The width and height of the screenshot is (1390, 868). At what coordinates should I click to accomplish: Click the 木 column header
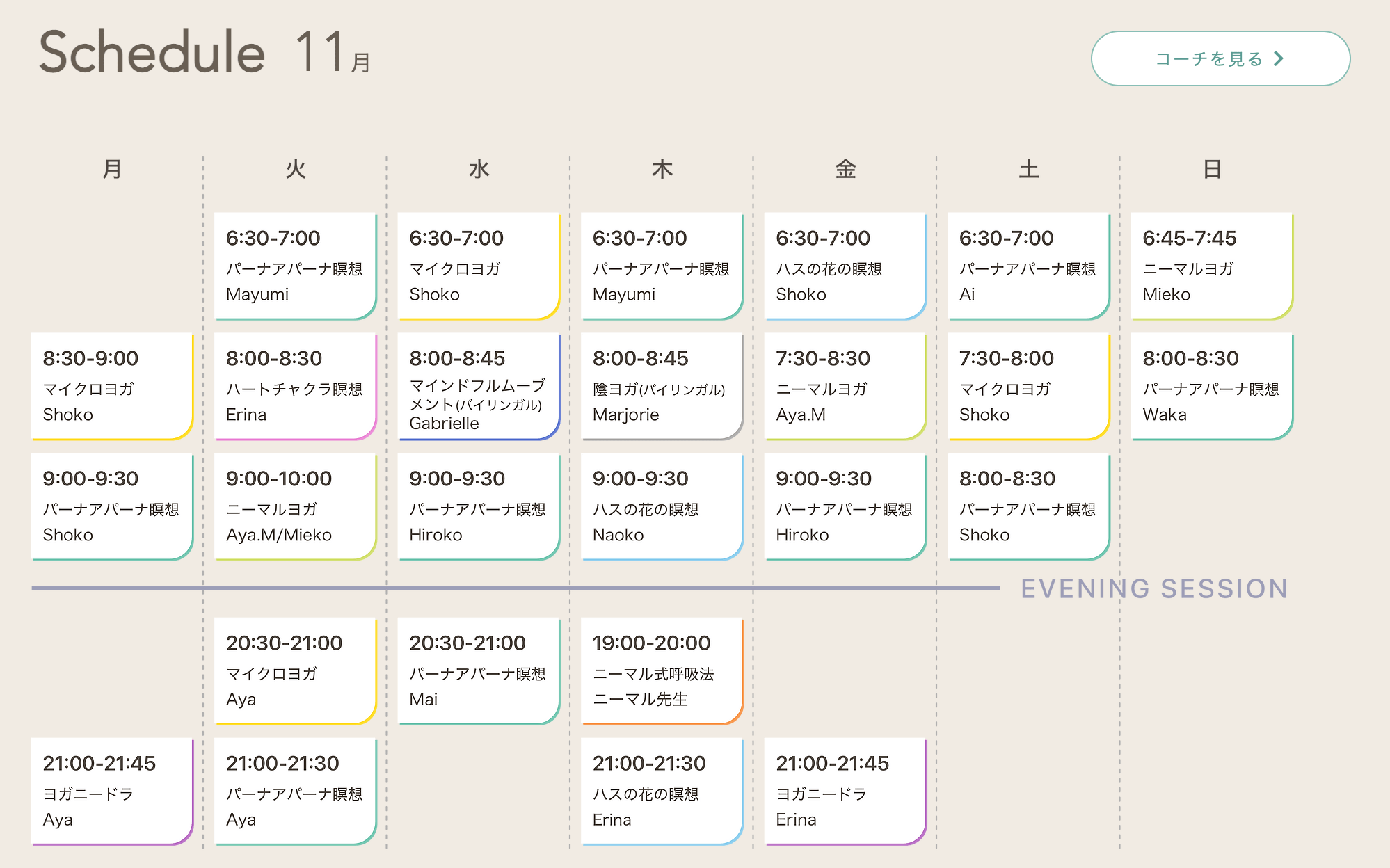[x=662, y=169]
